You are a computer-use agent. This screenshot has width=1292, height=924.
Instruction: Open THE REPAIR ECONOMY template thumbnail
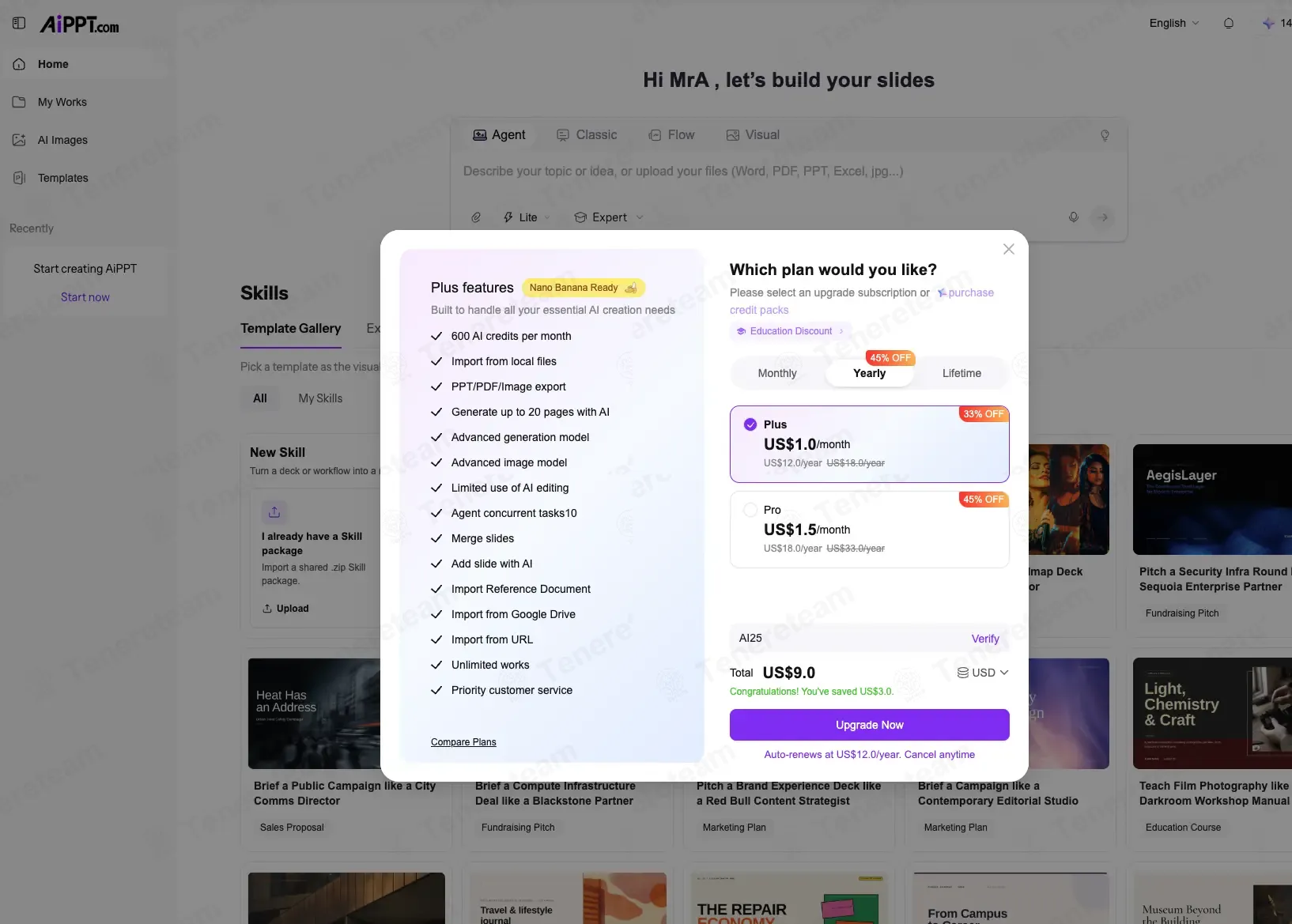click(x=789, y=898)
